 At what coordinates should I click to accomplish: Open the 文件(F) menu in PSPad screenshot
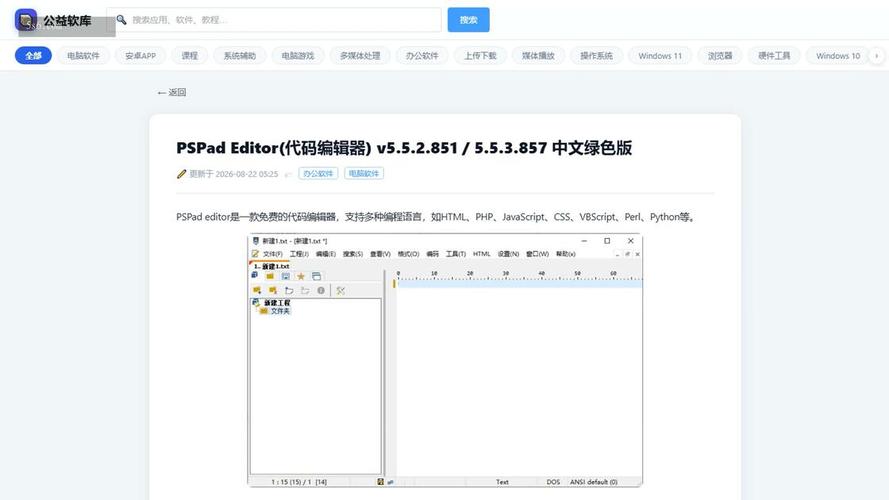point(273,254)
